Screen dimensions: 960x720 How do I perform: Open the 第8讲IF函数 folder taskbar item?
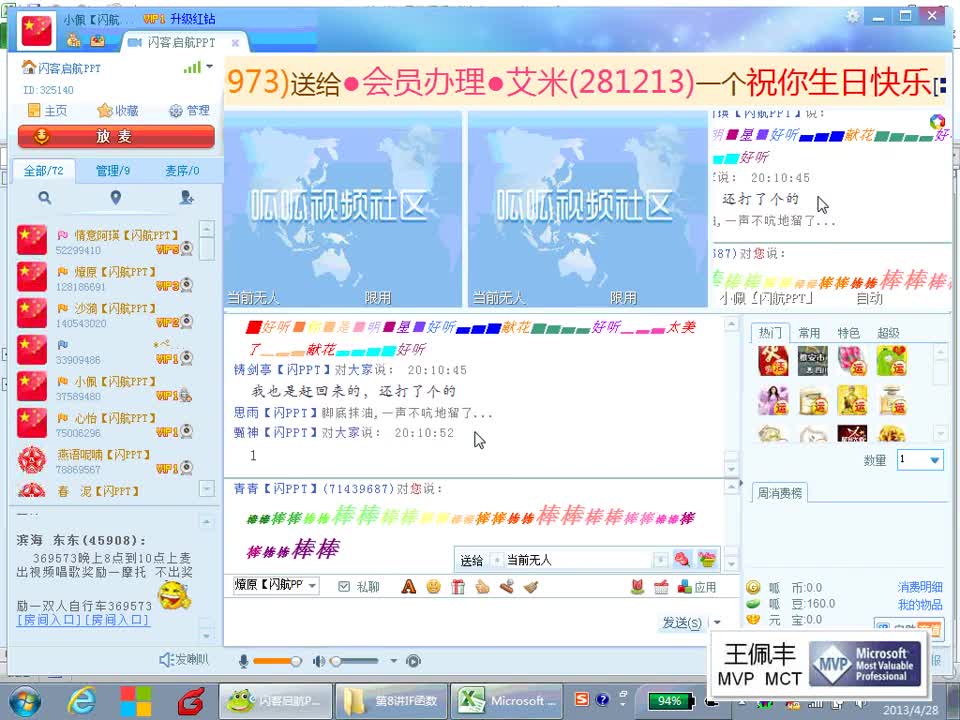point(392,701)
